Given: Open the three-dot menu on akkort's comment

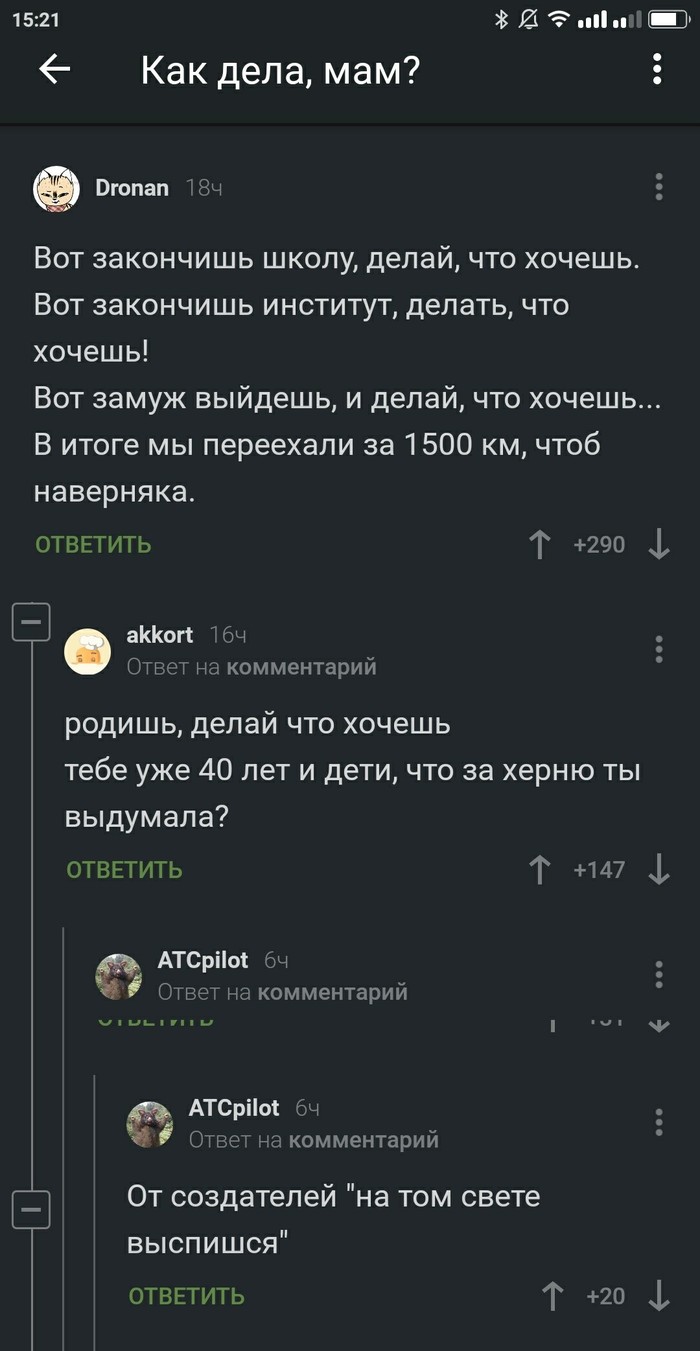Looking at the screenshot, I should click(659, 650).
